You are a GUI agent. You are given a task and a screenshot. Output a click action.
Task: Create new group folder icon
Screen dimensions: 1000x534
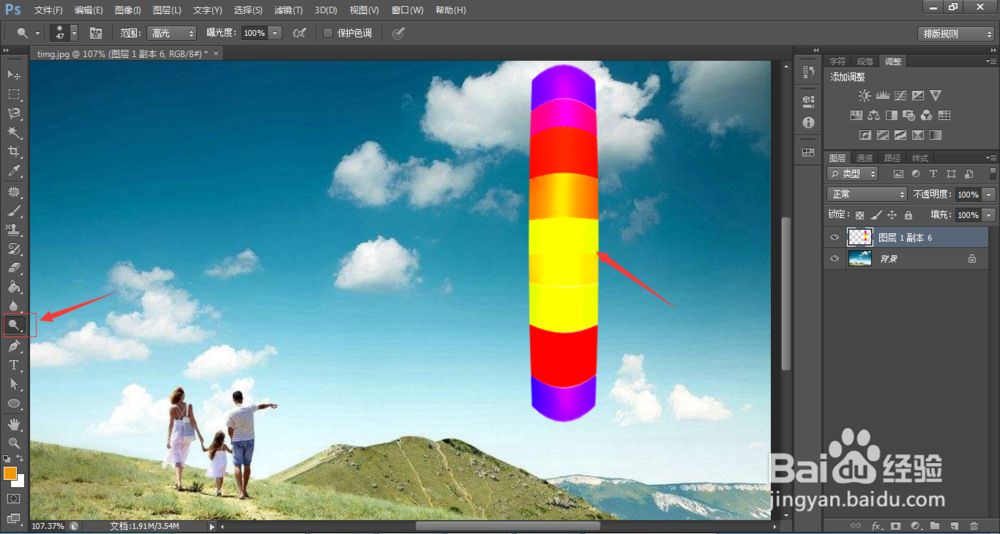coord(934,525)
